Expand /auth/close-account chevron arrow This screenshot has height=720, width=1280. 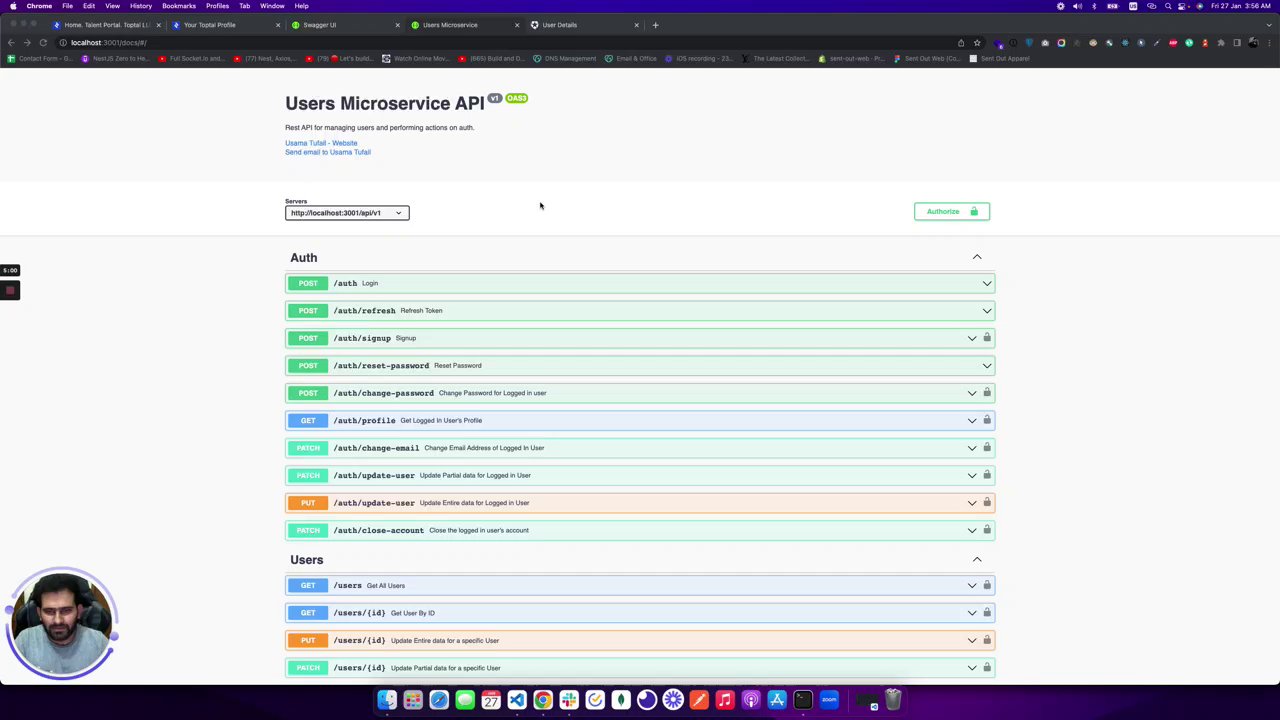972,530
